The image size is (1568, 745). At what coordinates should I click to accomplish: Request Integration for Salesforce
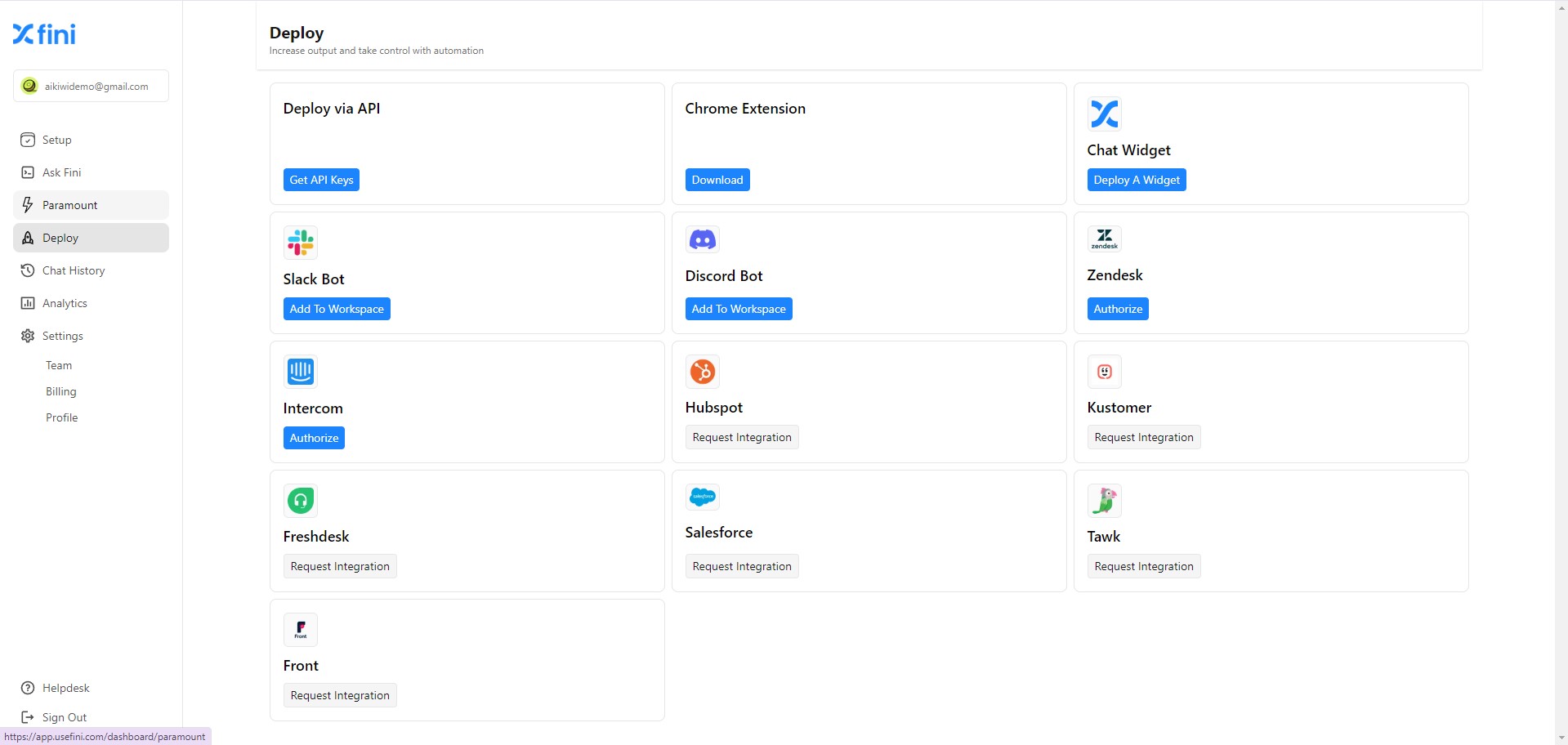pos(742,566)
